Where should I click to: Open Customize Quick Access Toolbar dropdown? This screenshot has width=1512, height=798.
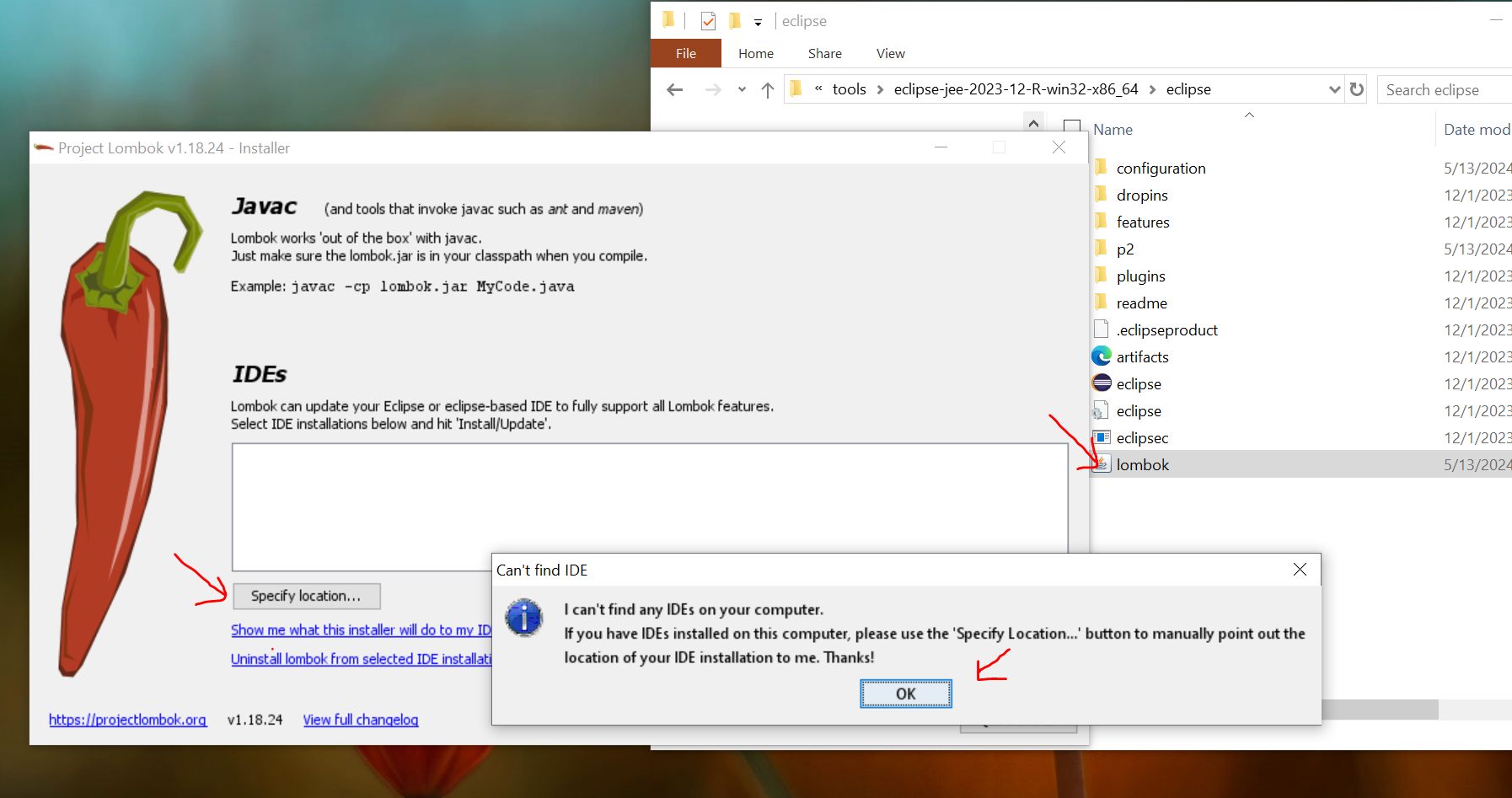758,22
